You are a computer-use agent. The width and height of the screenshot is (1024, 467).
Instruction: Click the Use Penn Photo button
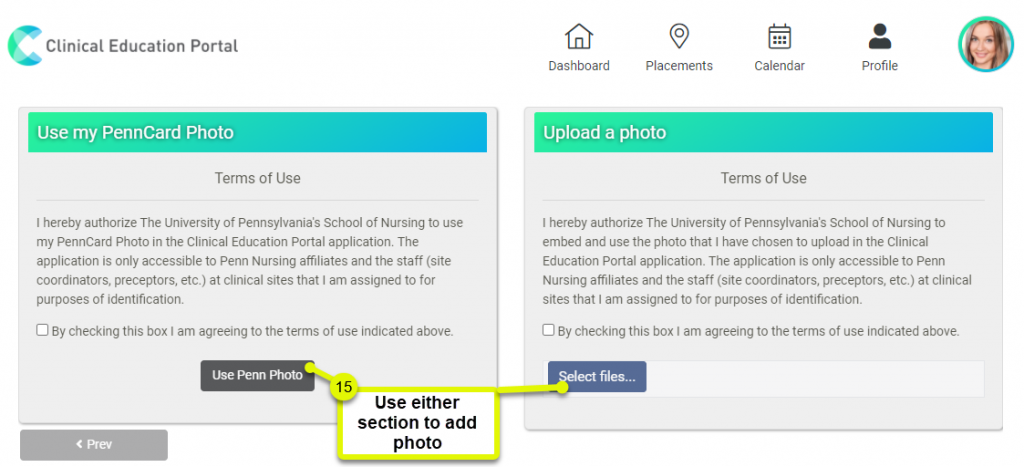pos(257,376)
